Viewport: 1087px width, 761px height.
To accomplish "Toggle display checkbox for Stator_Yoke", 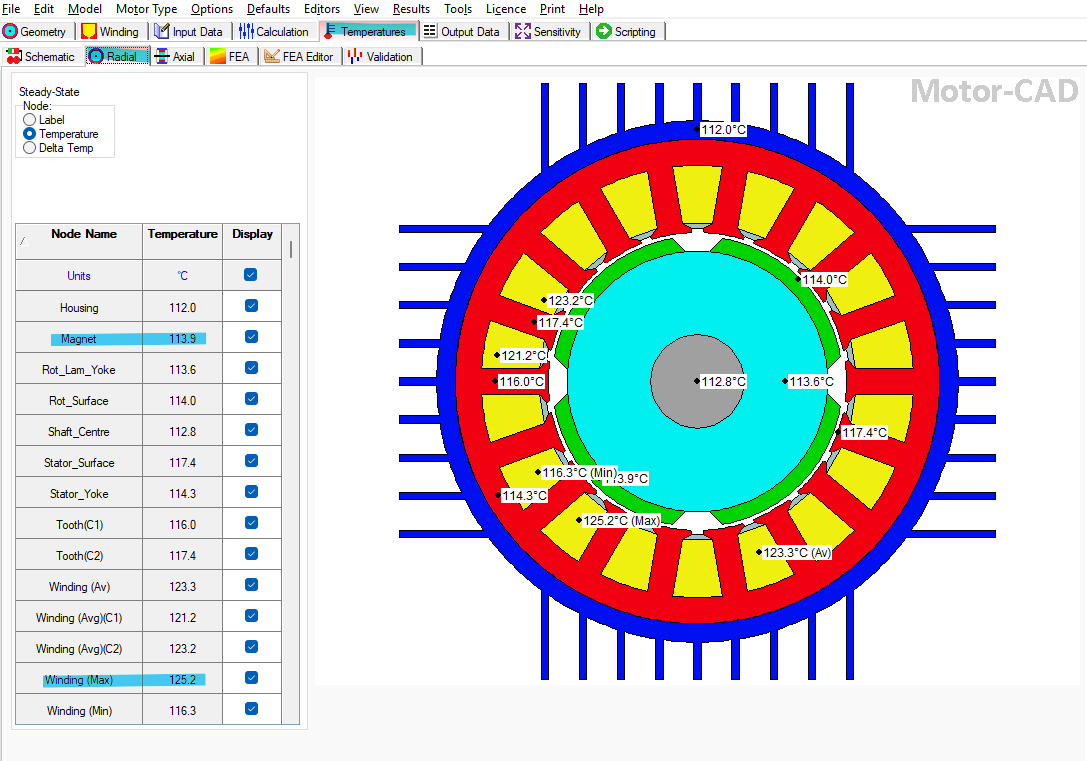I will [252, 492].
